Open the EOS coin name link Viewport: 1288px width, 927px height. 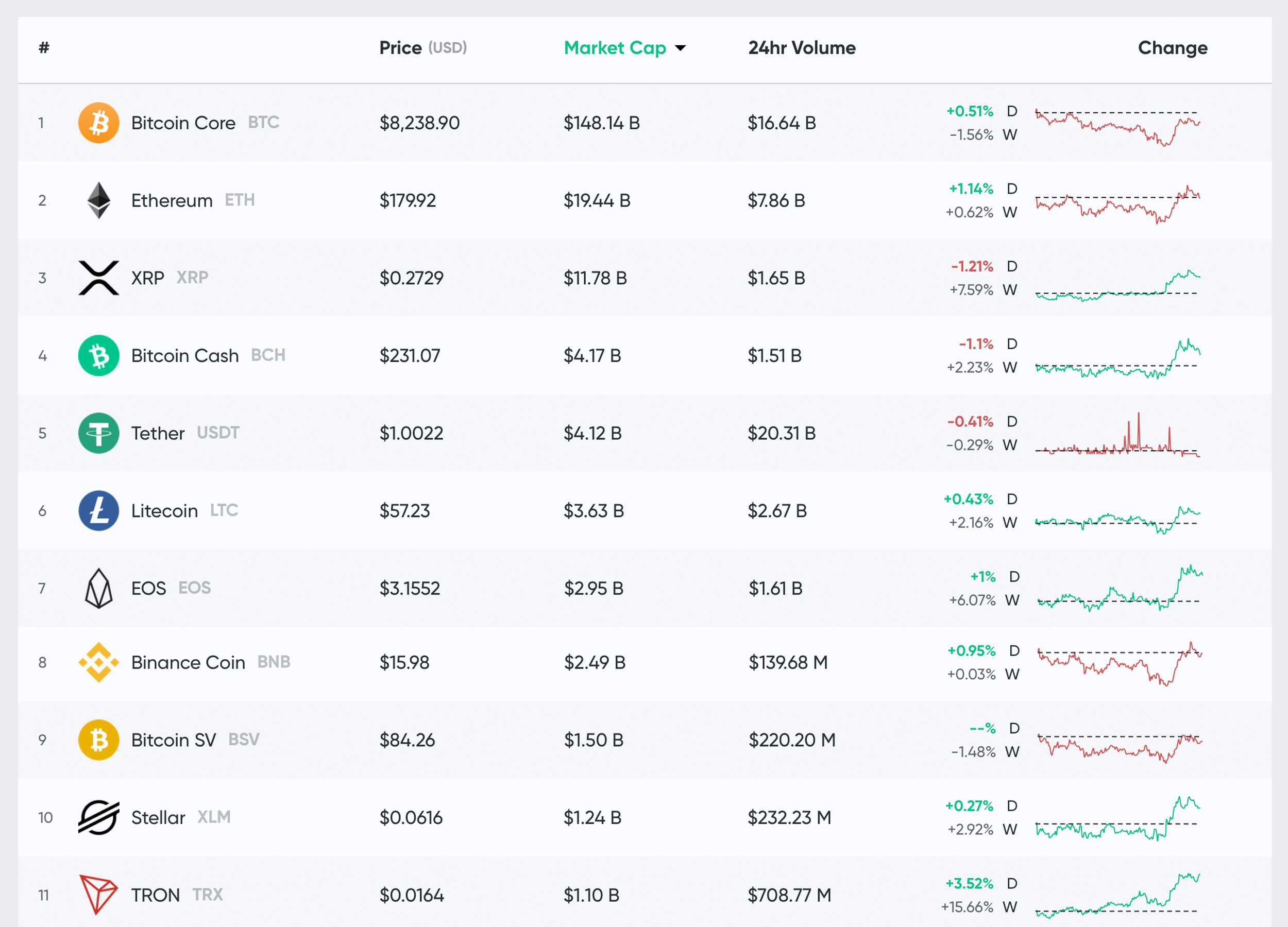[149, 588]
